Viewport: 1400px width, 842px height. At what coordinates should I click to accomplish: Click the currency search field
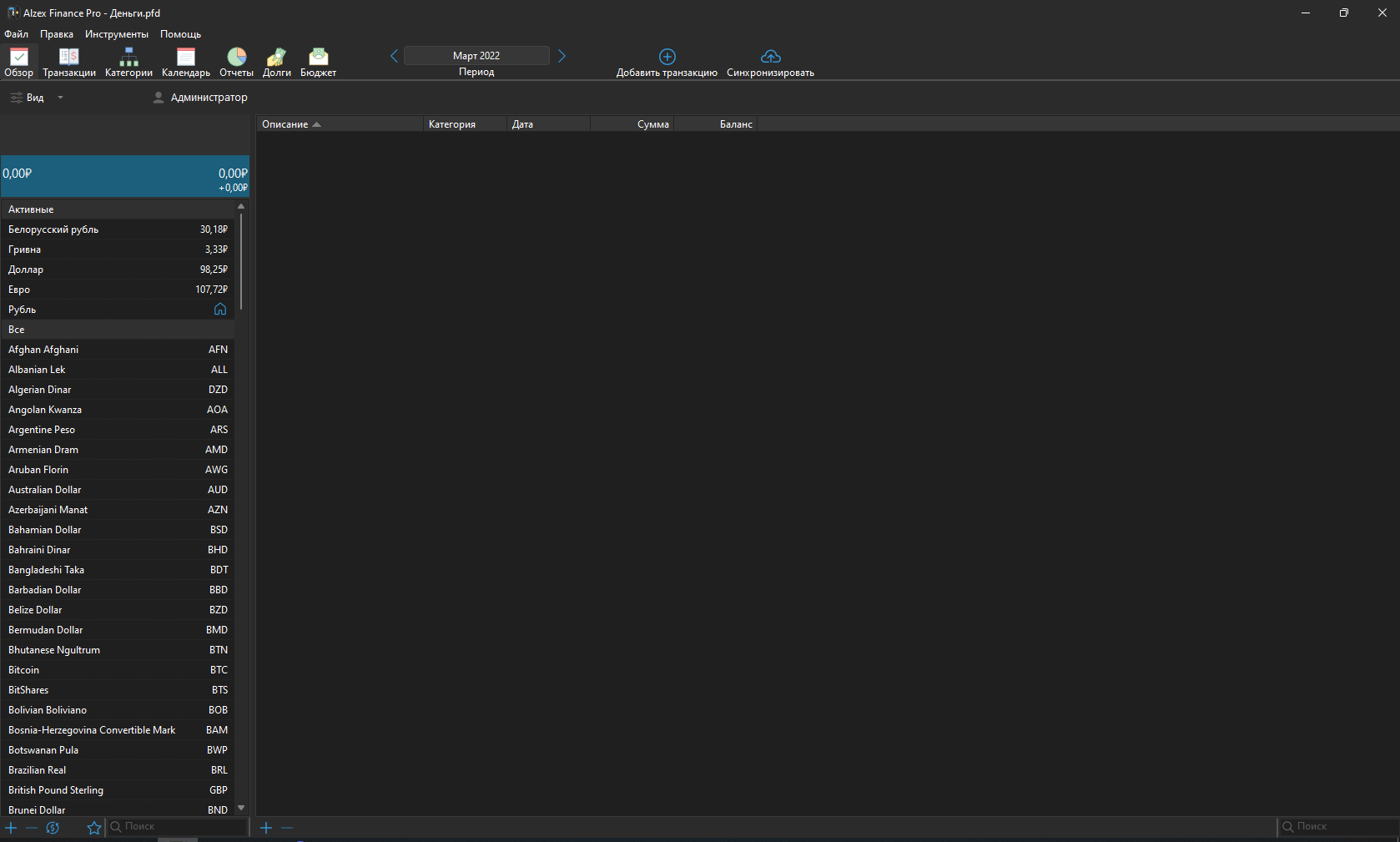tap(177, 827)
